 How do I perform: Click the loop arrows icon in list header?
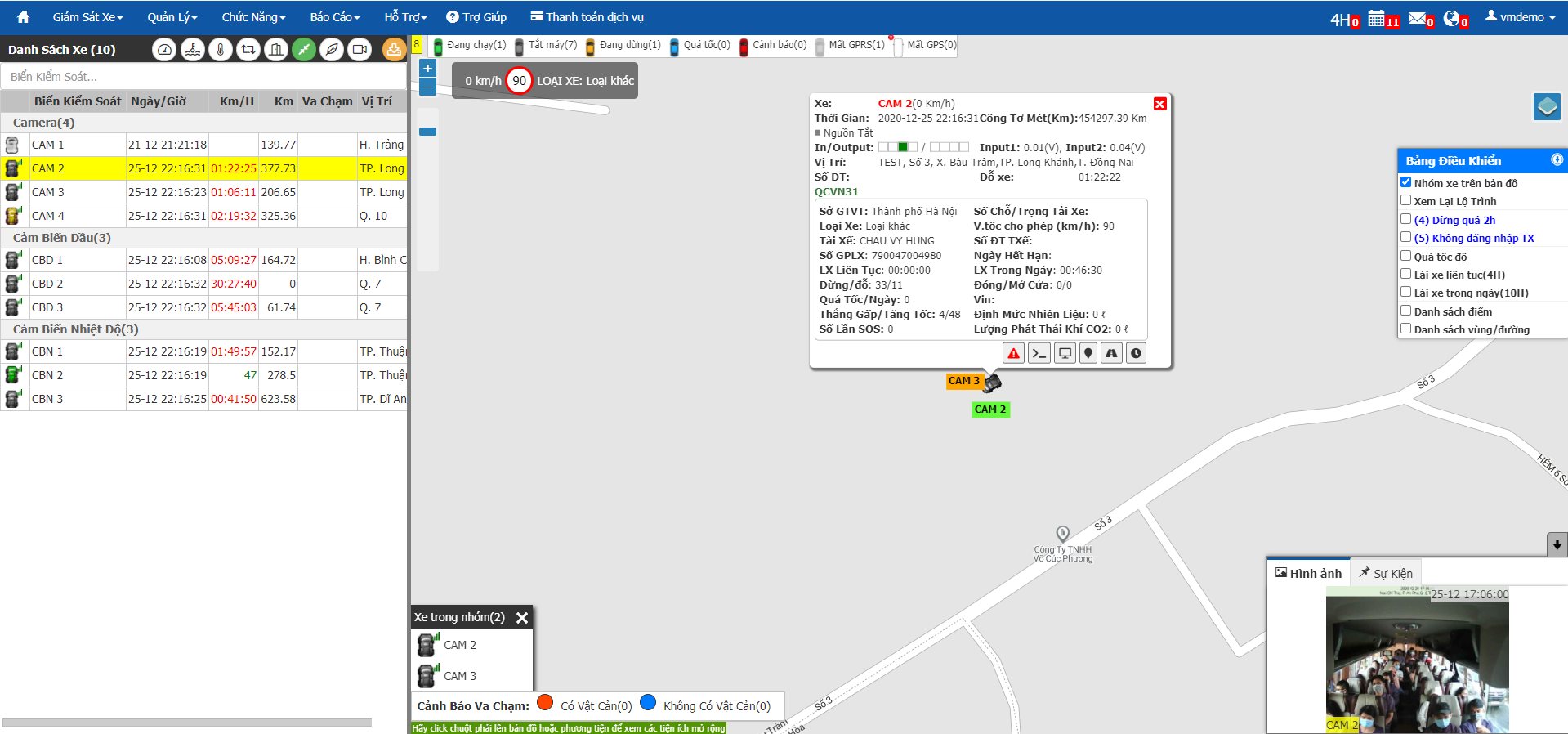248,50
